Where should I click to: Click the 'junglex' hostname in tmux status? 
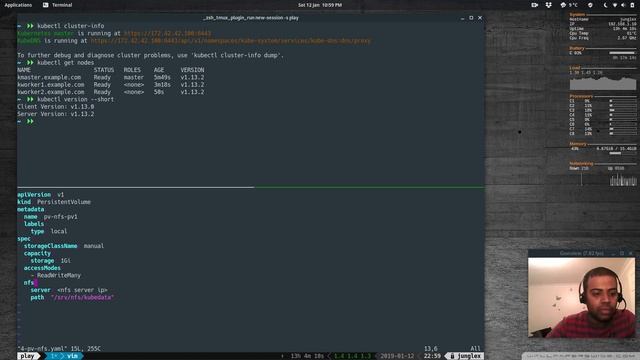[x=469, y=356]
